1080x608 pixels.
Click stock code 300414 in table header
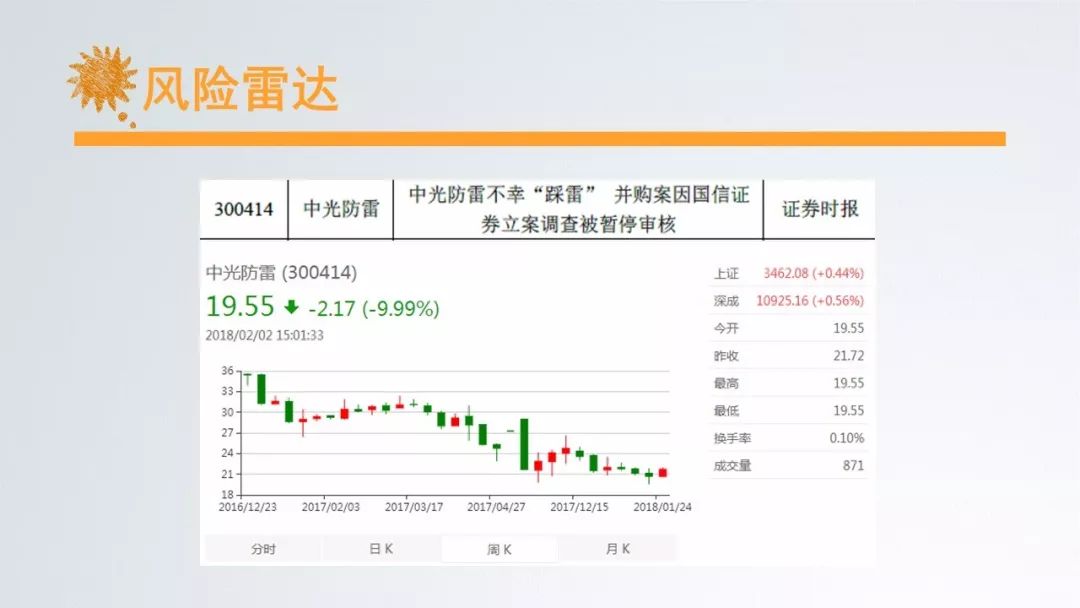tap(244, 209)
